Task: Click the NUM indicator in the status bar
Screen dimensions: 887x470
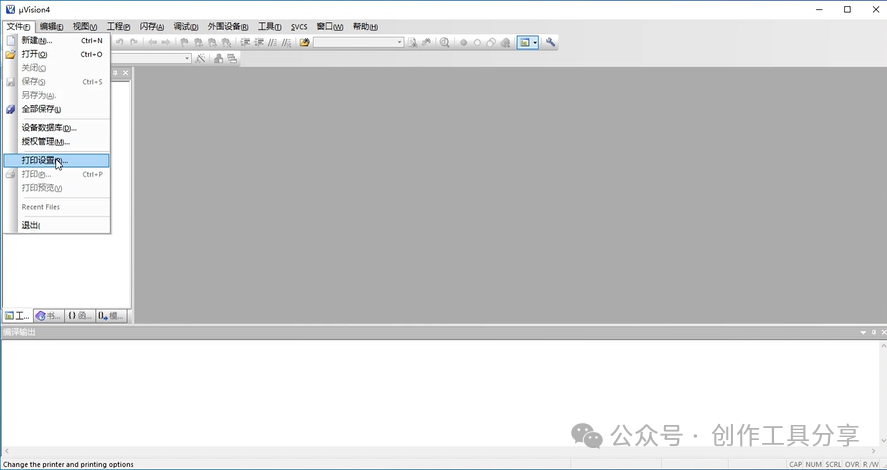Action: pos(813,464)
